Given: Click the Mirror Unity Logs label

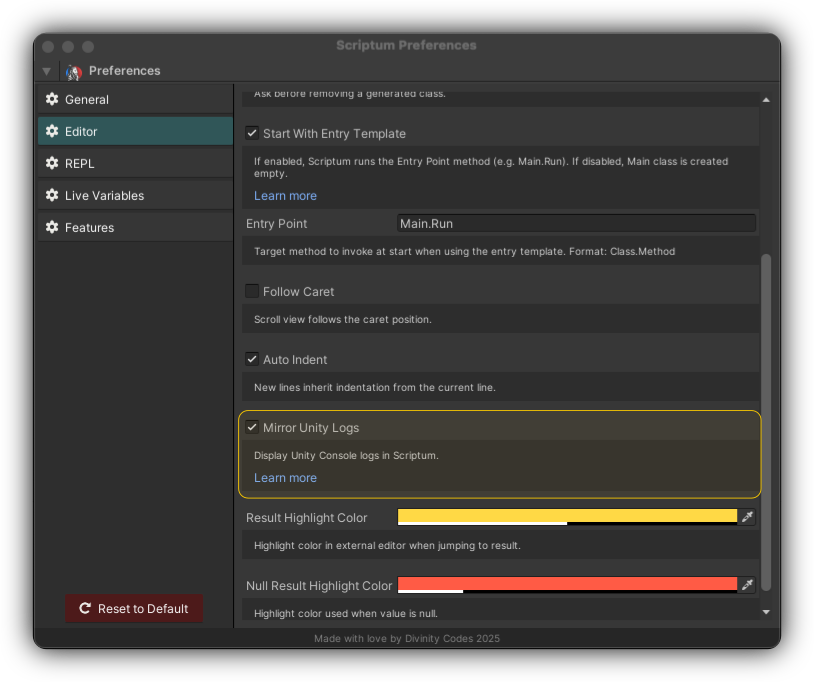Looking at the screenshot, I should coord(311,428).
